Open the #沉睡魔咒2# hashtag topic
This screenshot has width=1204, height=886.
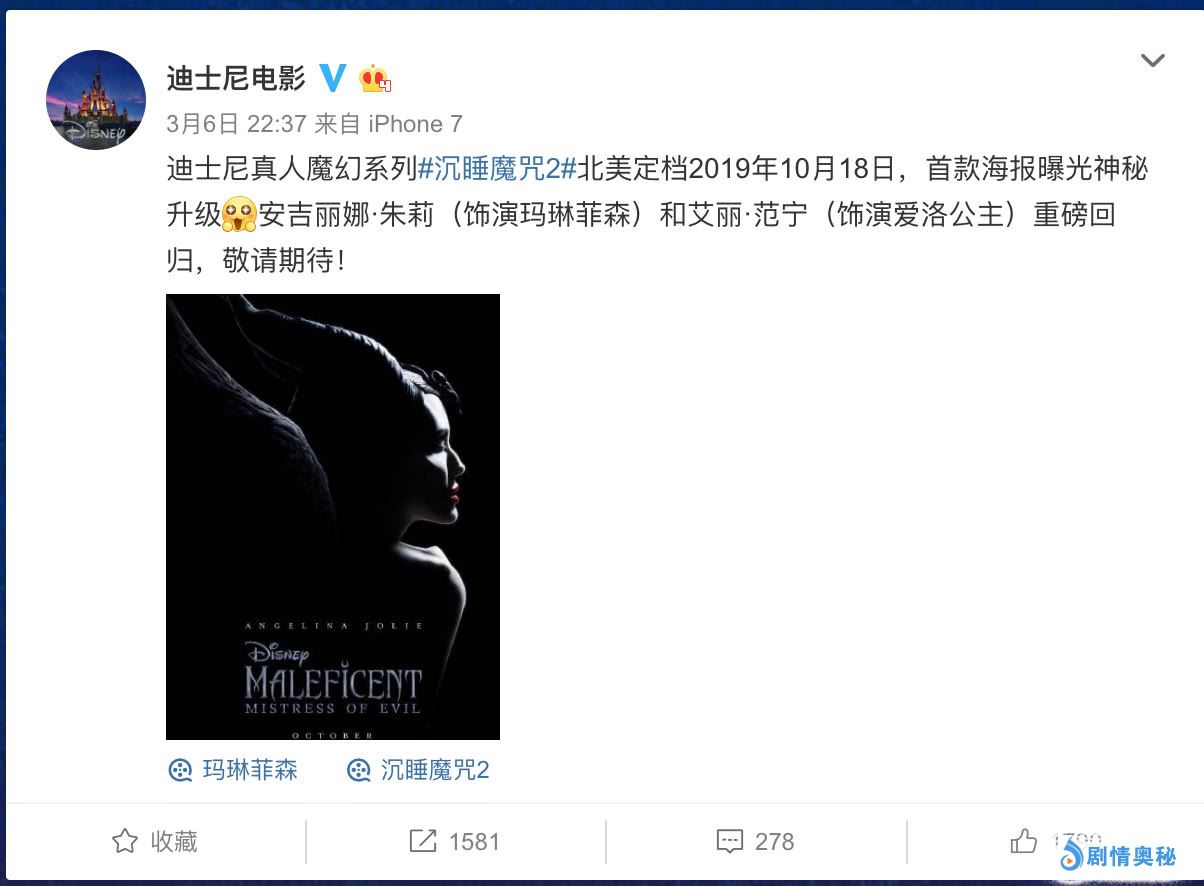coord(496,169)
